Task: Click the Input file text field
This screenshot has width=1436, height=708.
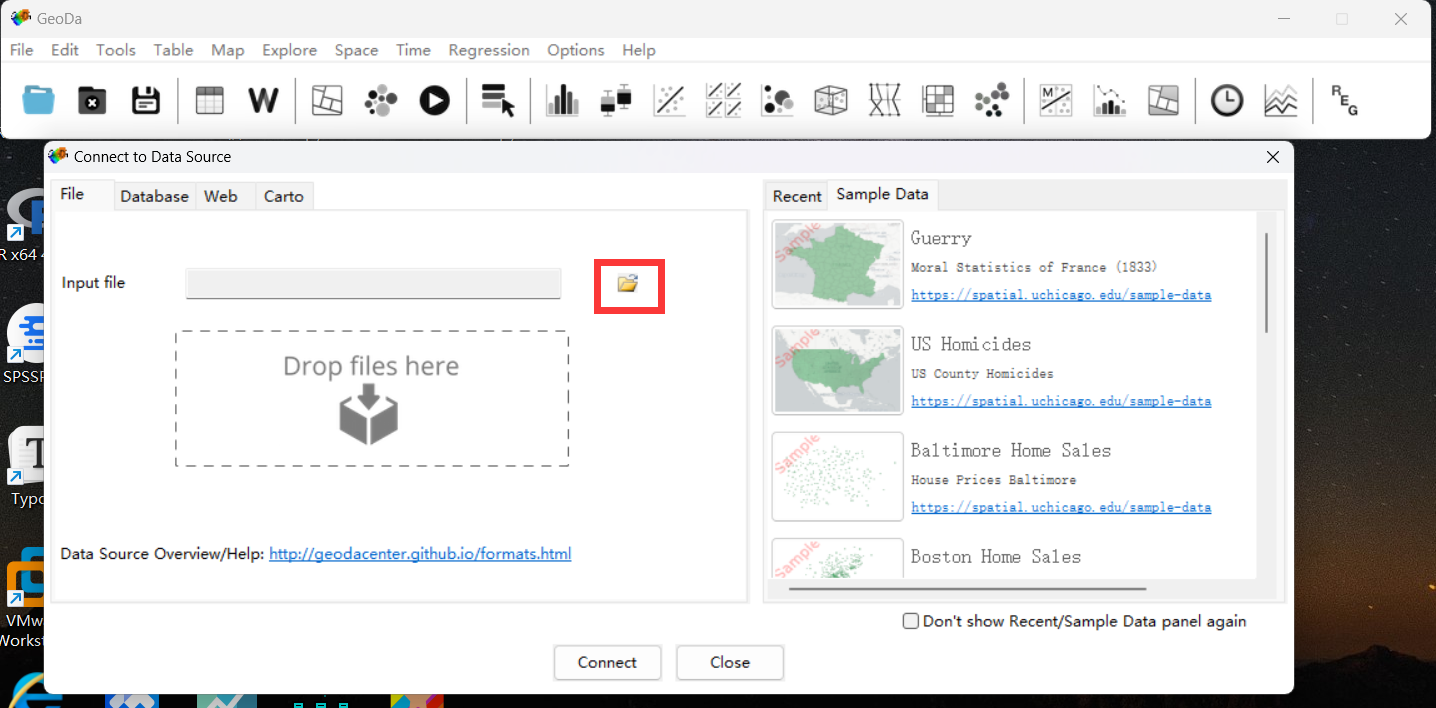Action: 374,283
